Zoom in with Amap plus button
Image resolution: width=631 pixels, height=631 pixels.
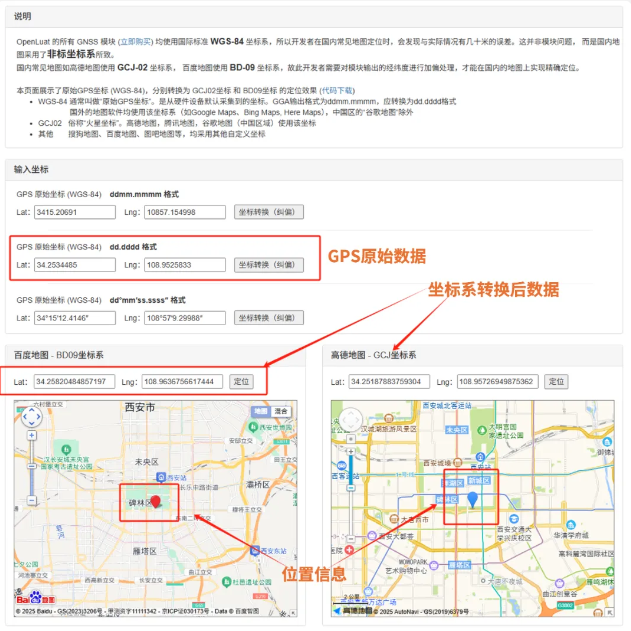click(x=351, y=452)
